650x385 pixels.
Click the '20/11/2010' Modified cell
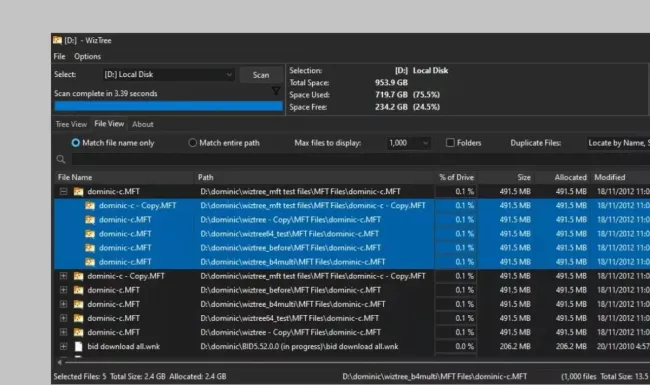pyautogui.click(x=623, y=346)
